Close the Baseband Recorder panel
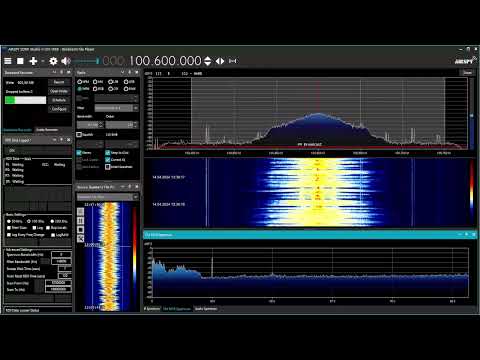This screenshot has width=480, height=360. (69, 72)
